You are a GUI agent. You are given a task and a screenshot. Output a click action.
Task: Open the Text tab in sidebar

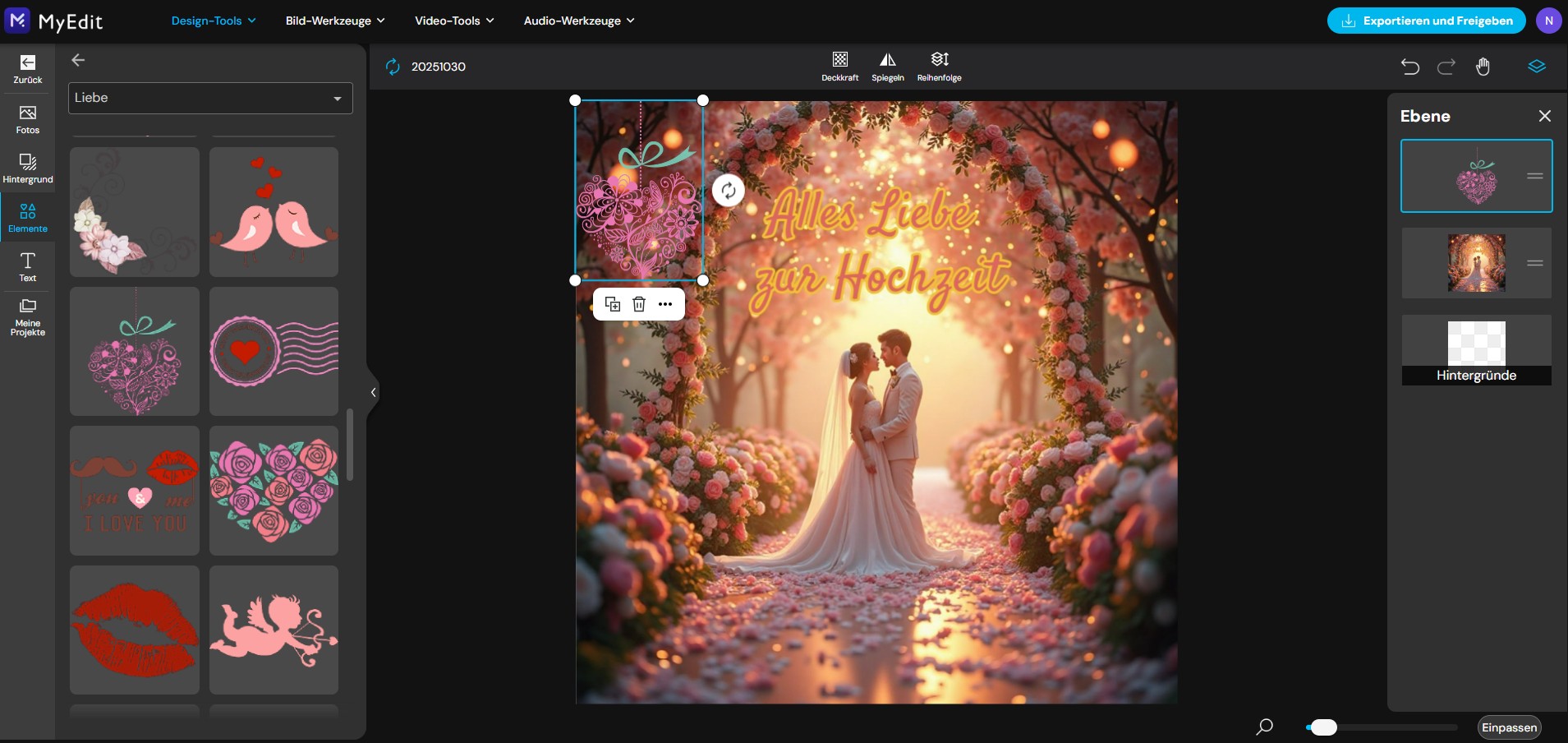(x=28, y=267)
